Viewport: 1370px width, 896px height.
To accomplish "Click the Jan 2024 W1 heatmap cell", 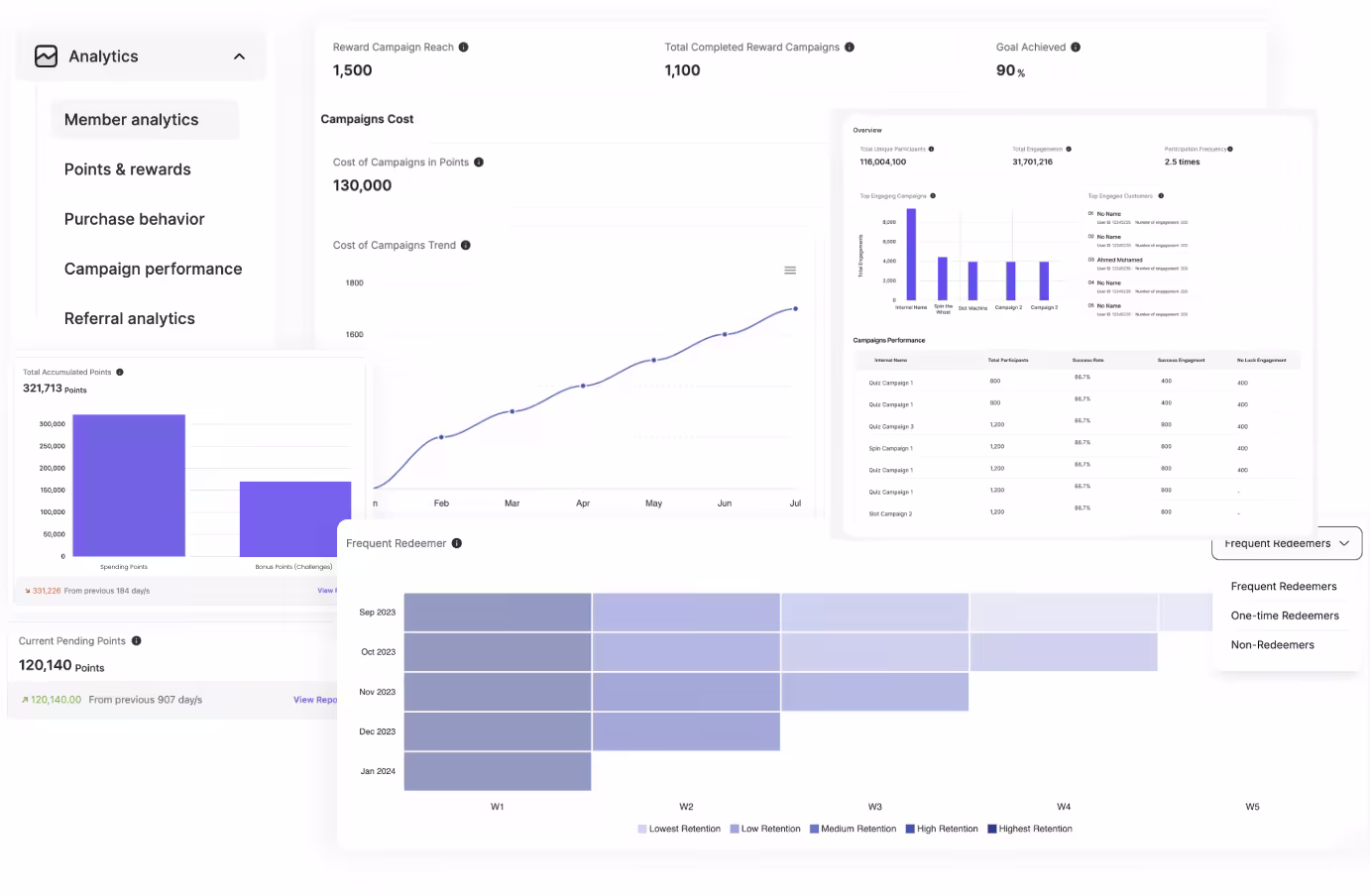I will (498, 771).
